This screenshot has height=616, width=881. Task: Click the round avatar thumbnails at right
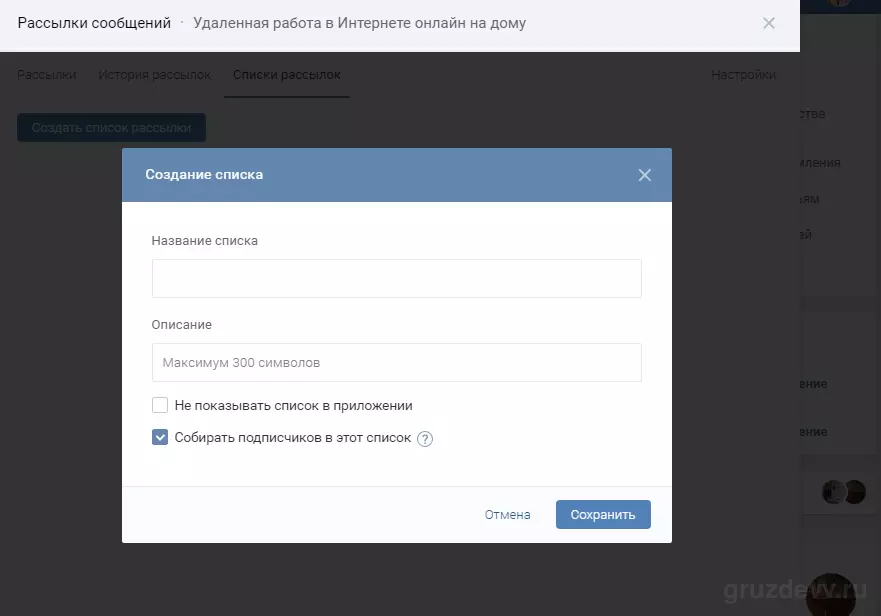[844, 492]
